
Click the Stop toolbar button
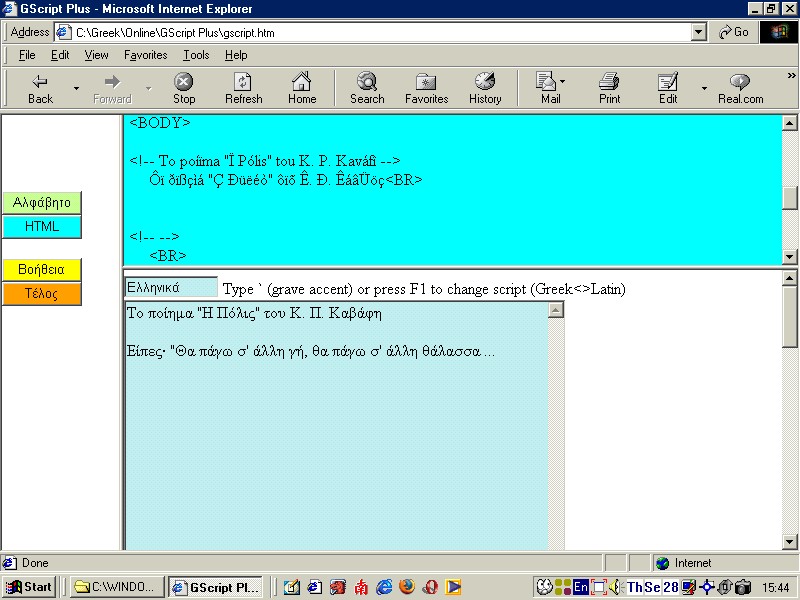point(184,88)
